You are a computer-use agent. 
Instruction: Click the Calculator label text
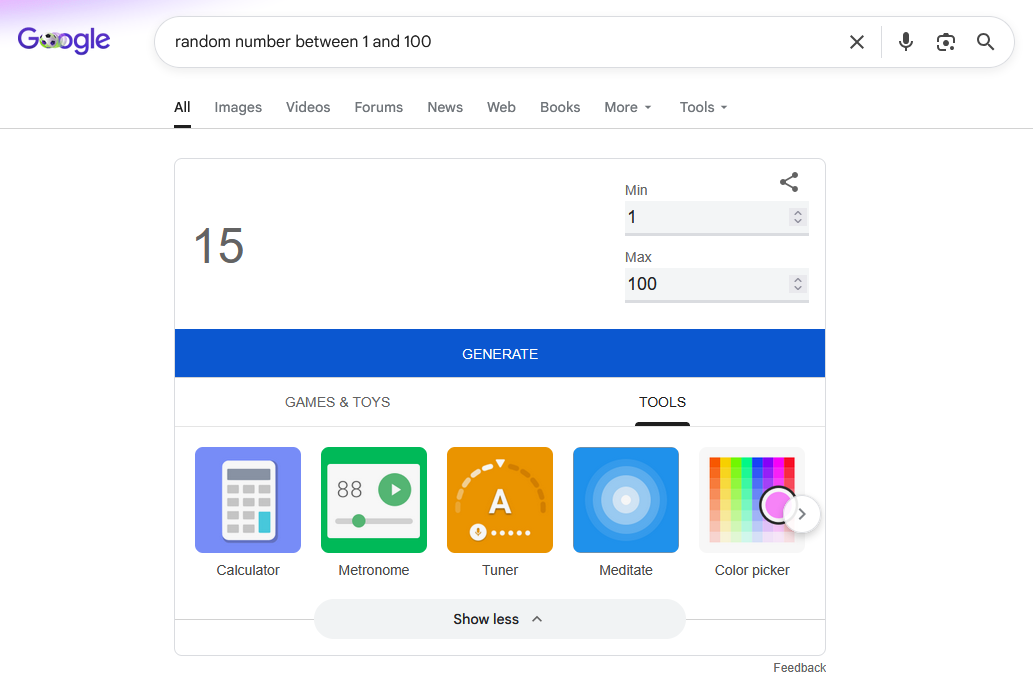click(248, 570)
